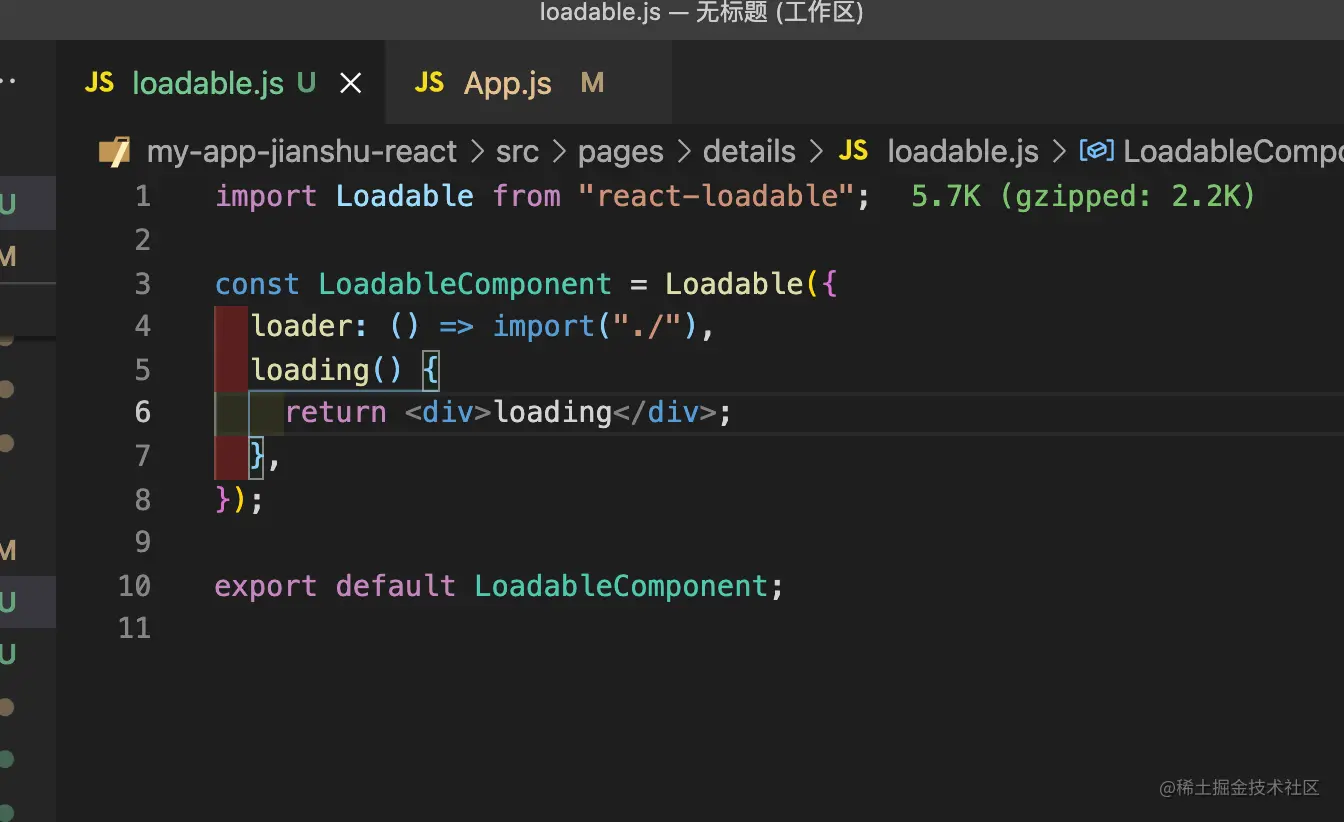Open the loadable.js breadcrumb segment
1344x822 pixels.
pyautogui.click(x=963, y=152)
